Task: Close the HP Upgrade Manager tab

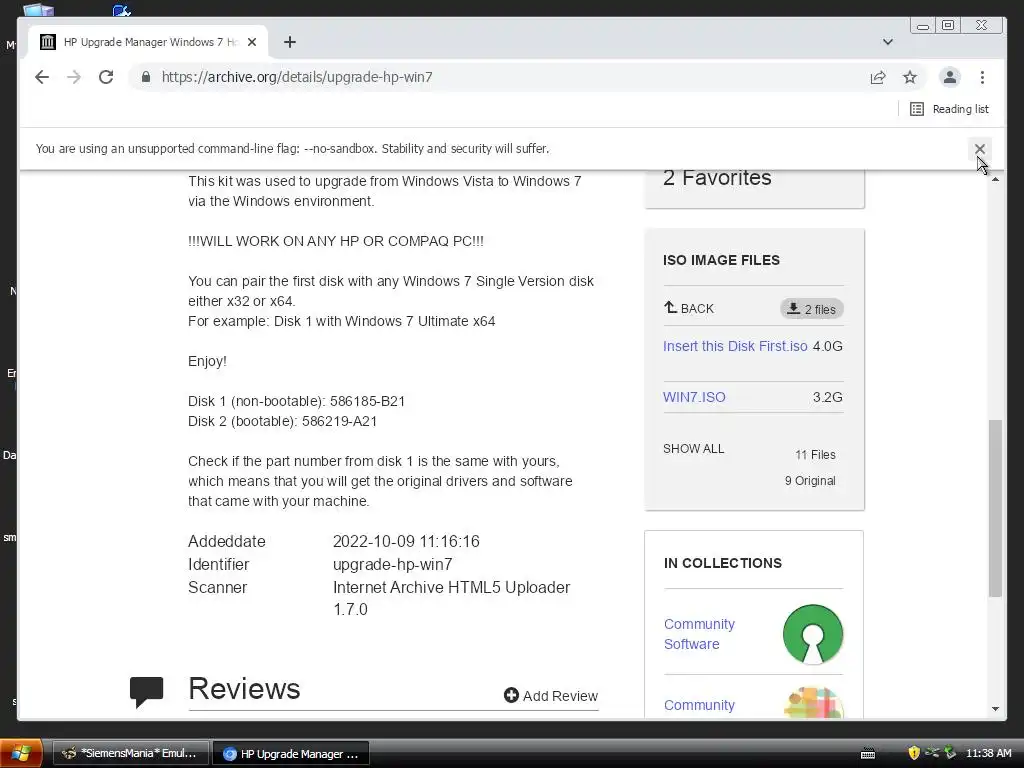Action: (x=252, y=42)
